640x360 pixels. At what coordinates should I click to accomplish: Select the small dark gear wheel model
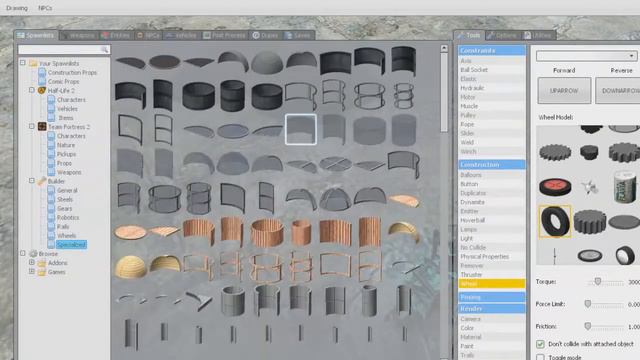[589, 152]
